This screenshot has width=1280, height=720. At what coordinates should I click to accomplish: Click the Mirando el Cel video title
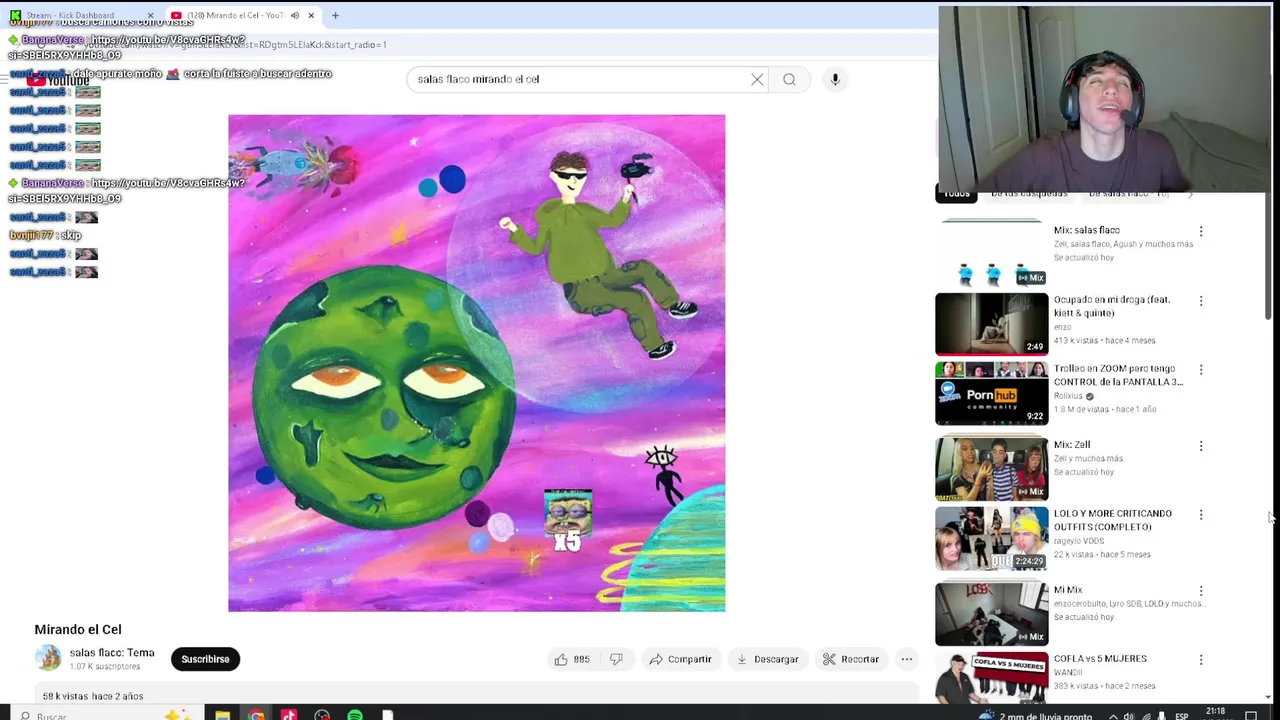(78, 629)
